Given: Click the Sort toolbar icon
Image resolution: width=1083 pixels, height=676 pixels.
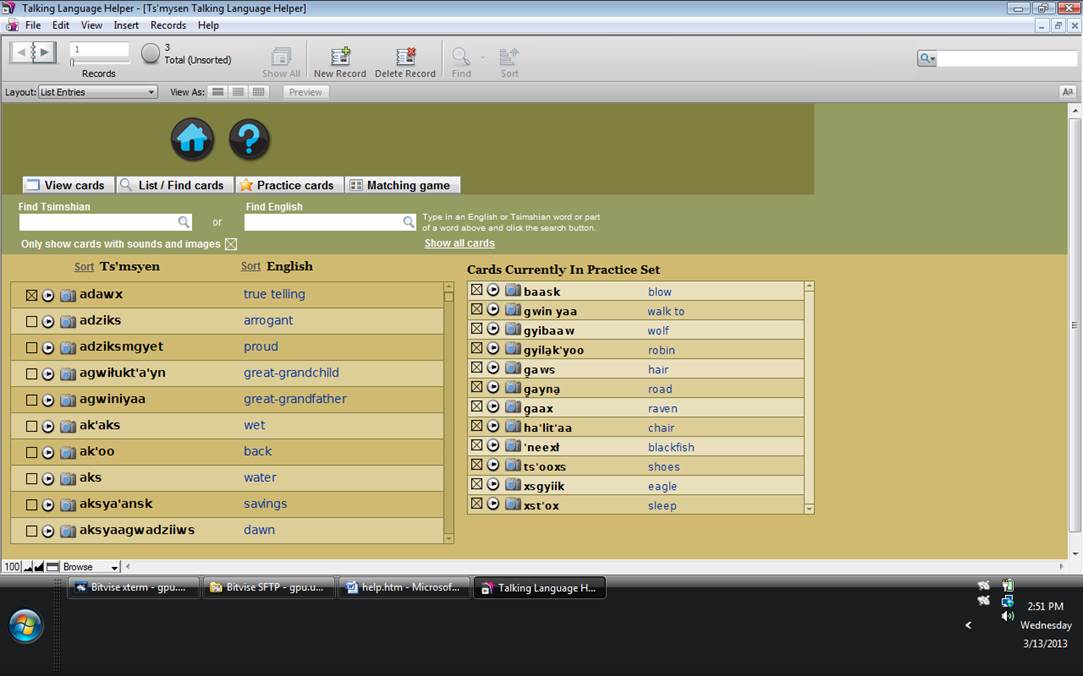Looking at the screenshot, I should 509,57.
